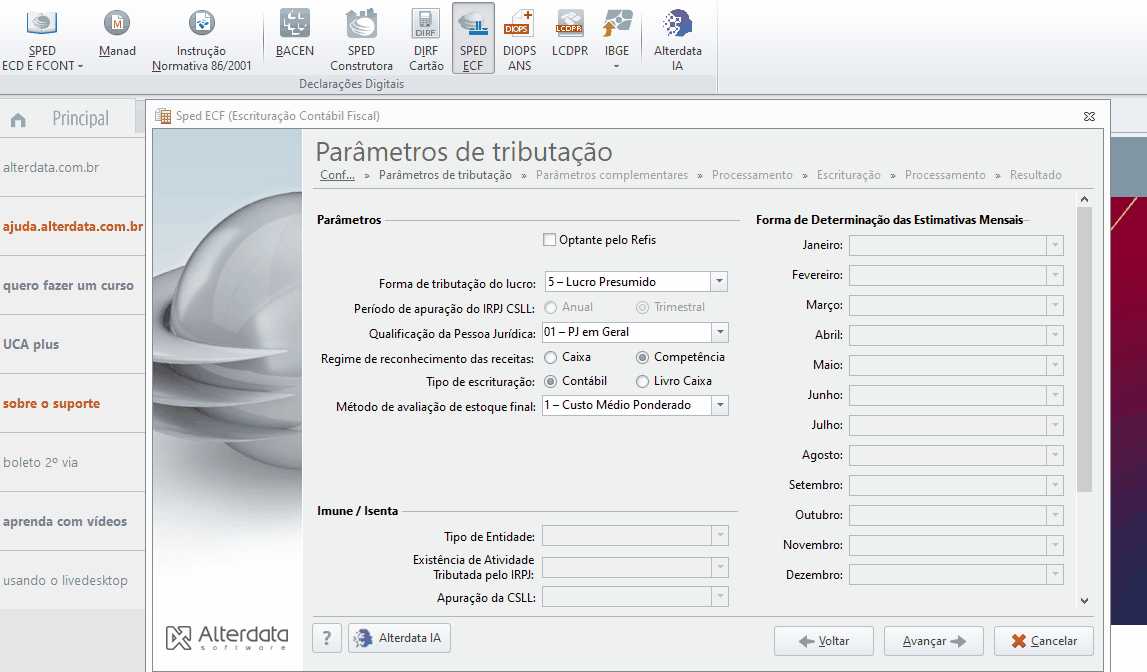
Task: Open Instrução Normativa 86/2001
Action: click(201, 40)
